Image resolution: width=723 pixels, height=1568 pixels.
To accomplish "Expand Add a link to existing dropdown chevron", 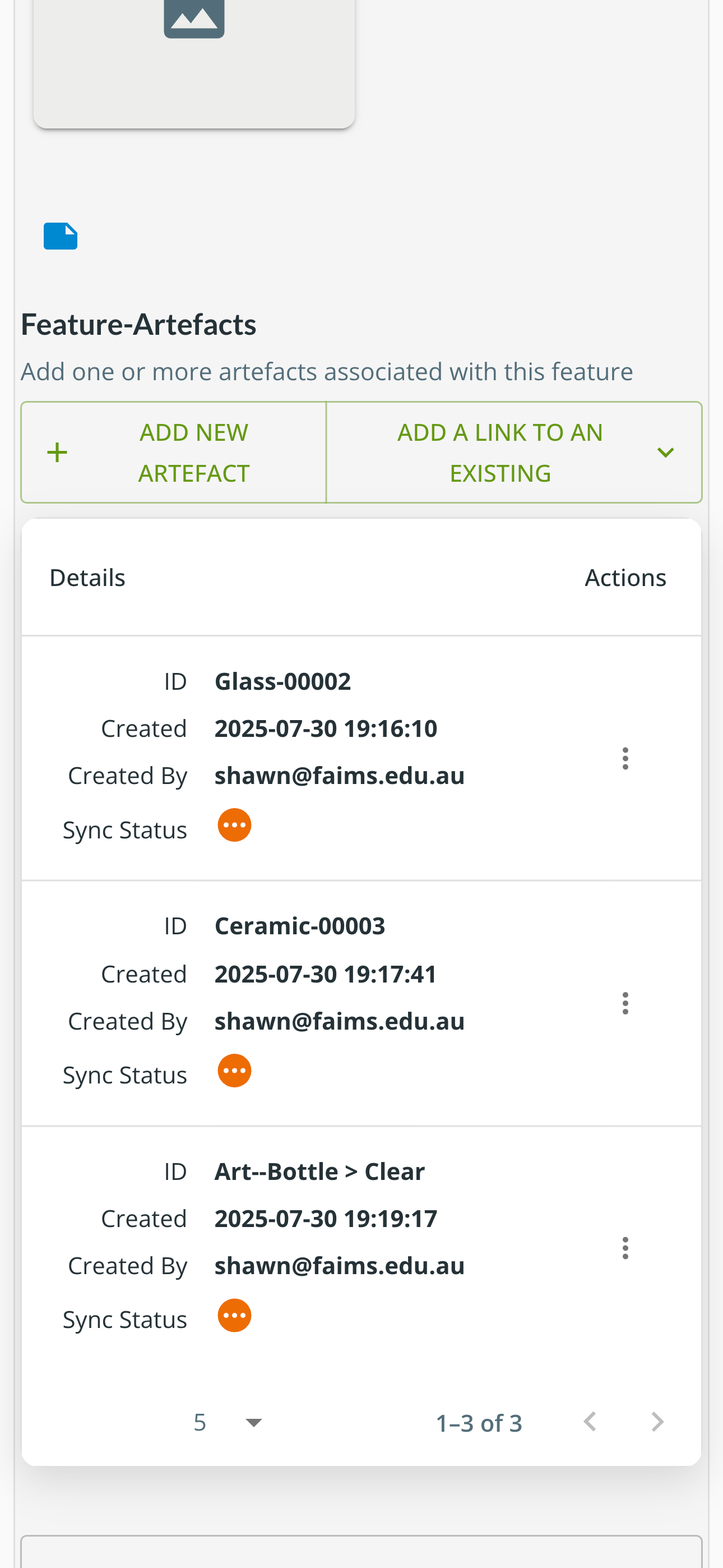I will click(665, 452).
